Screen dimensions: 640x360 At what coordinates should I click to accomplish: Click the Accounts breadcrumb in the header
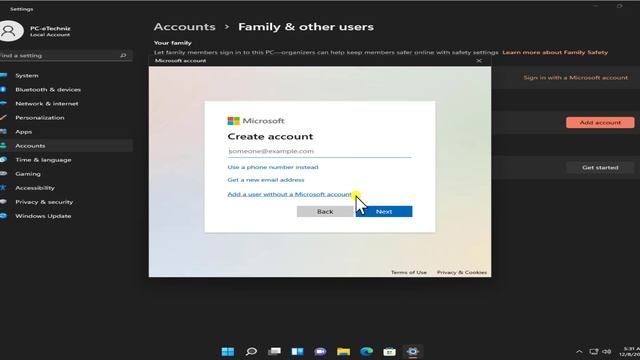pyautogui.click(x=184, y=27)
